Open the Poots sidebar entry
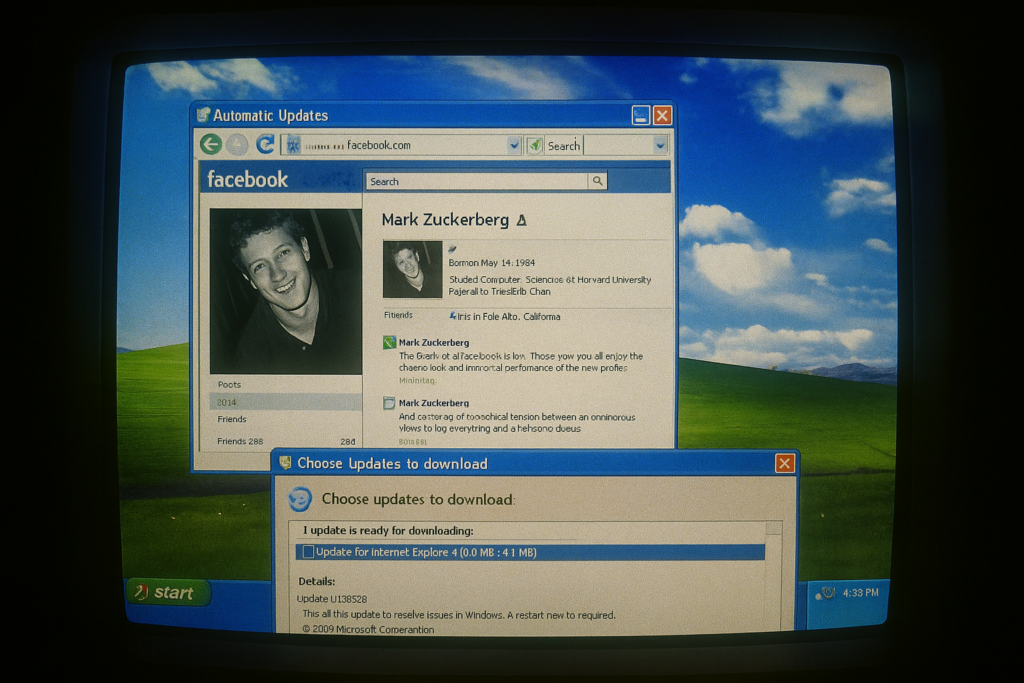This screenshot has height=683, width=1024. (x=229, y=385)
